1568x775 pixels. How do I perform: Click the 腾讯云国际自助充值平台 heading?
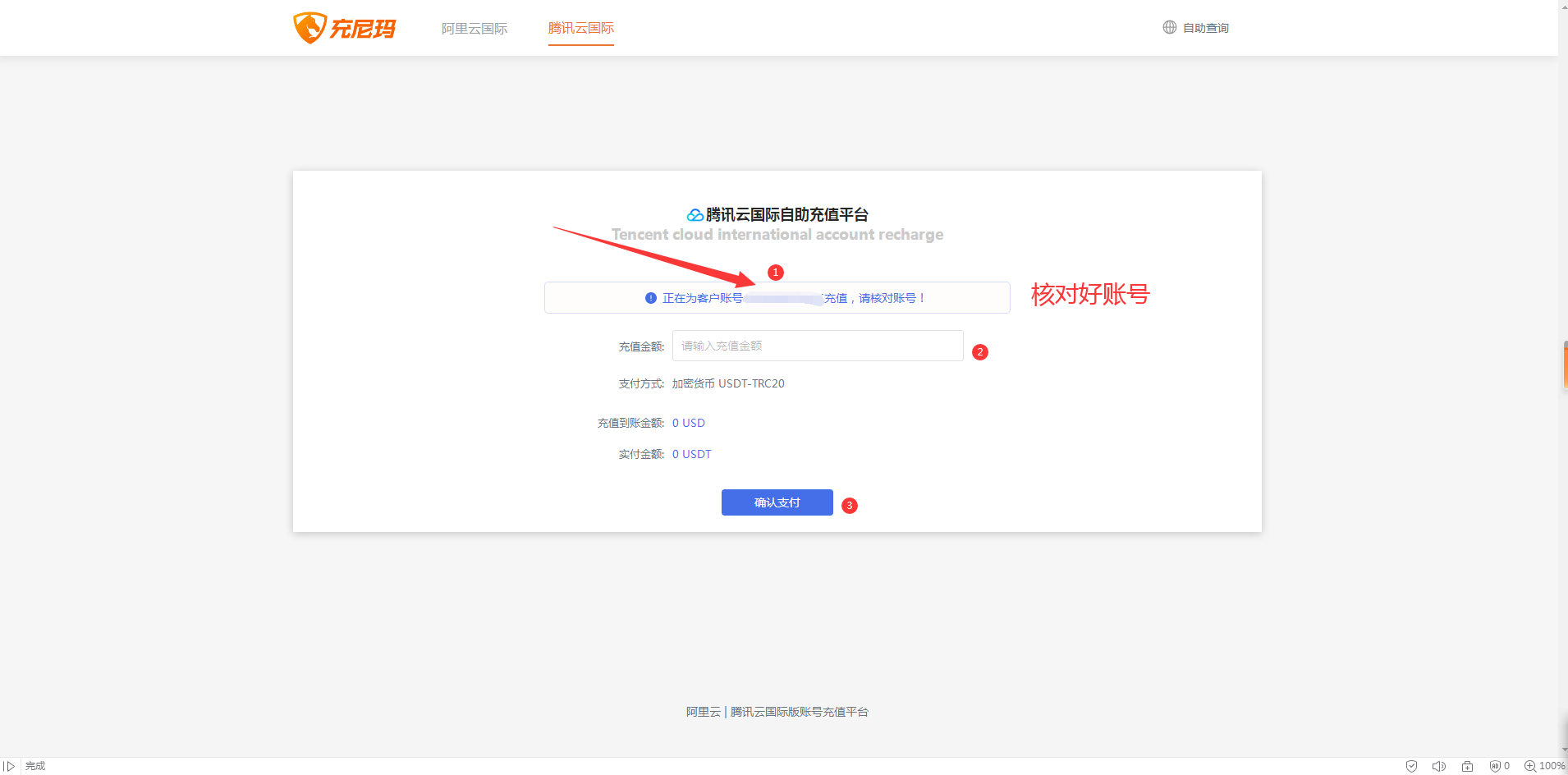[787, 215]
